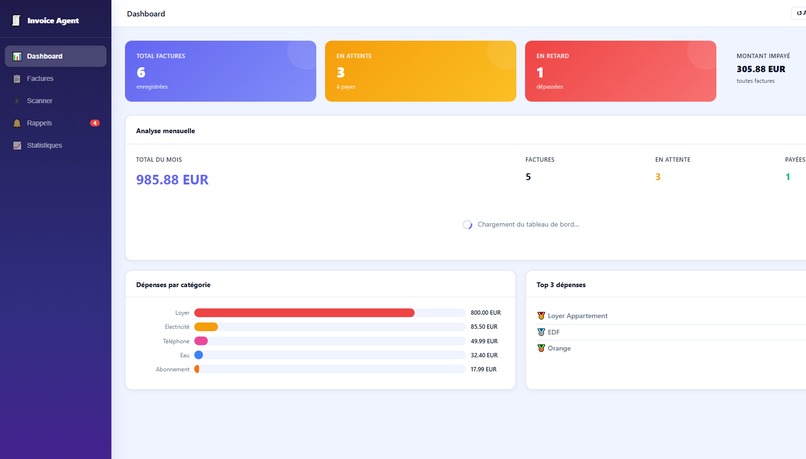Click the refresh button at top right
This screenshot has width=806, height=459.
click(x=799, y=13)
